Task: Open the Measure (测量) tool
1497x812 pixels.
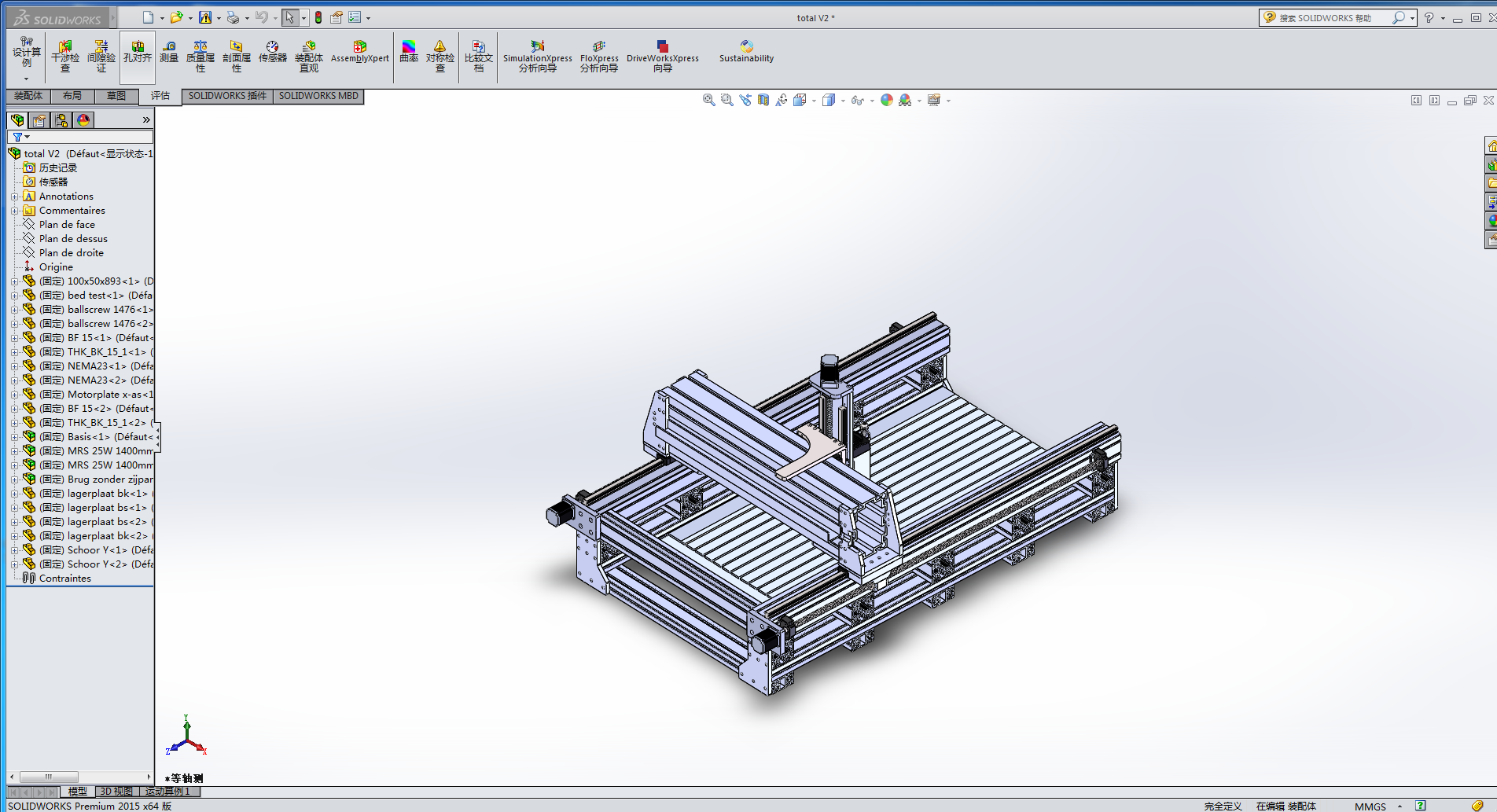Action: [169, 53]
